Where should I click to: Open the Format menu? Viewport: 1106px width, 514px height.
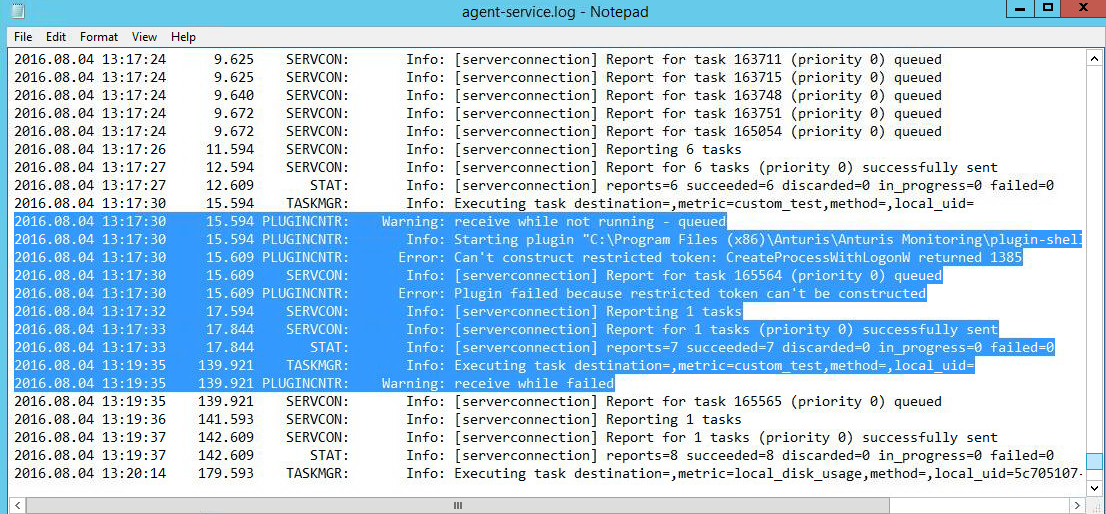pos(99,37)
